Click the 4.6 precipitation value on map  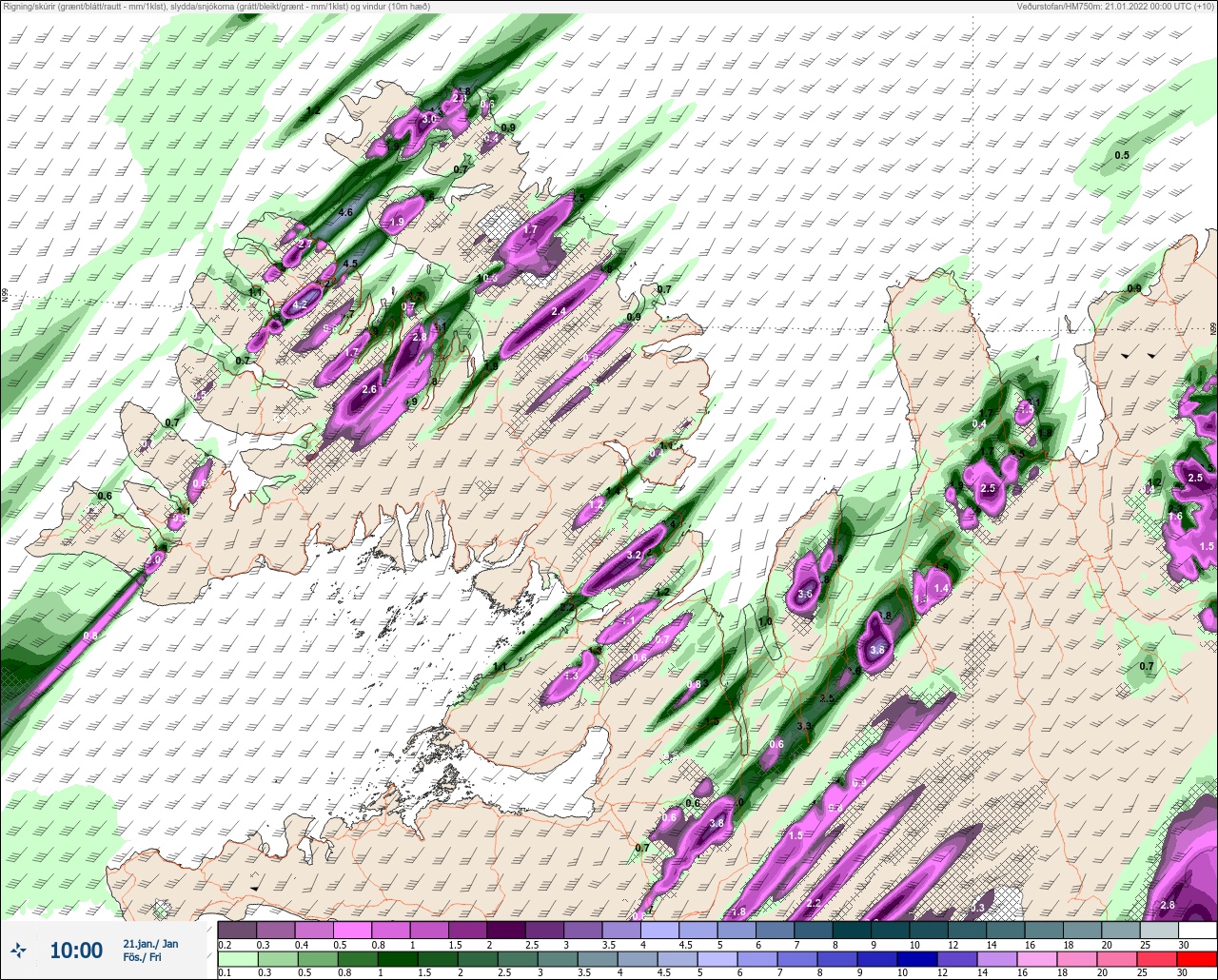click(x=345, y=212)
